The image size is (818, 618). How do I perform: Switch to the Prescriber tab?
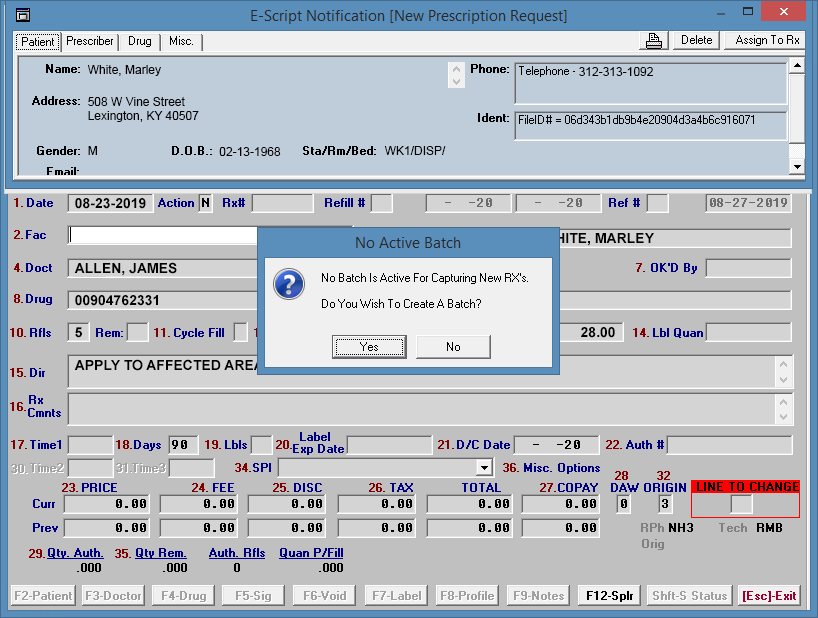coord(90,42)
